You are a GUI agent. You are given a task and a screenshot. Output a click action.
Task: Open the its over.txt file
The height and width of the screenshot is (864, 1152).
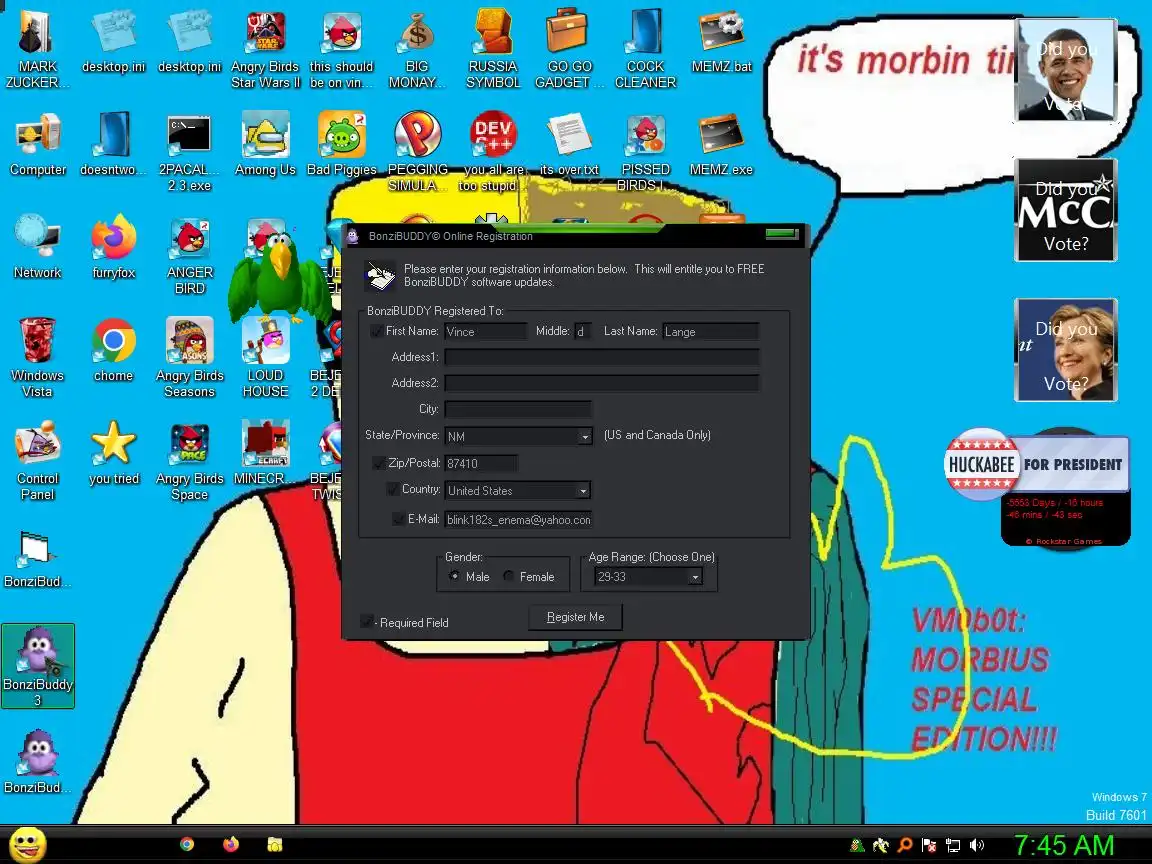(x=569, y=145)
